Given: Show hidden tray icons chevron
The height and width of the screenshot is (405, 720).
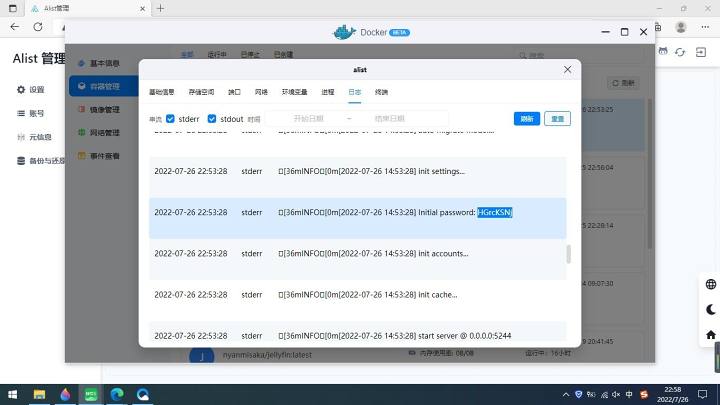Looking at the screenshot, I should point(566,394).
